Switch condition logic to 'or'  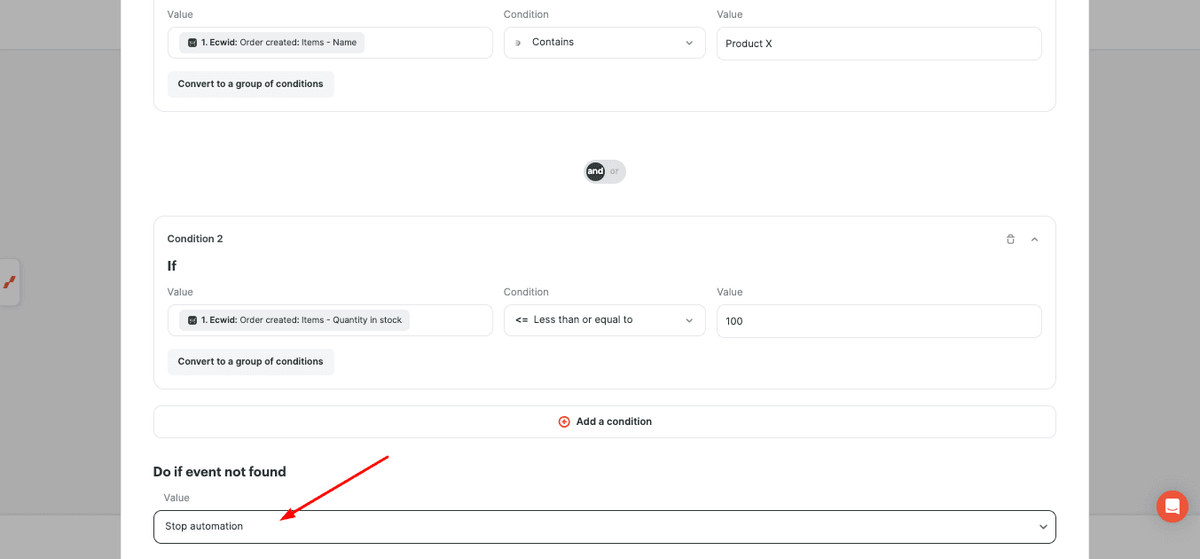click(x=615, y=171)
